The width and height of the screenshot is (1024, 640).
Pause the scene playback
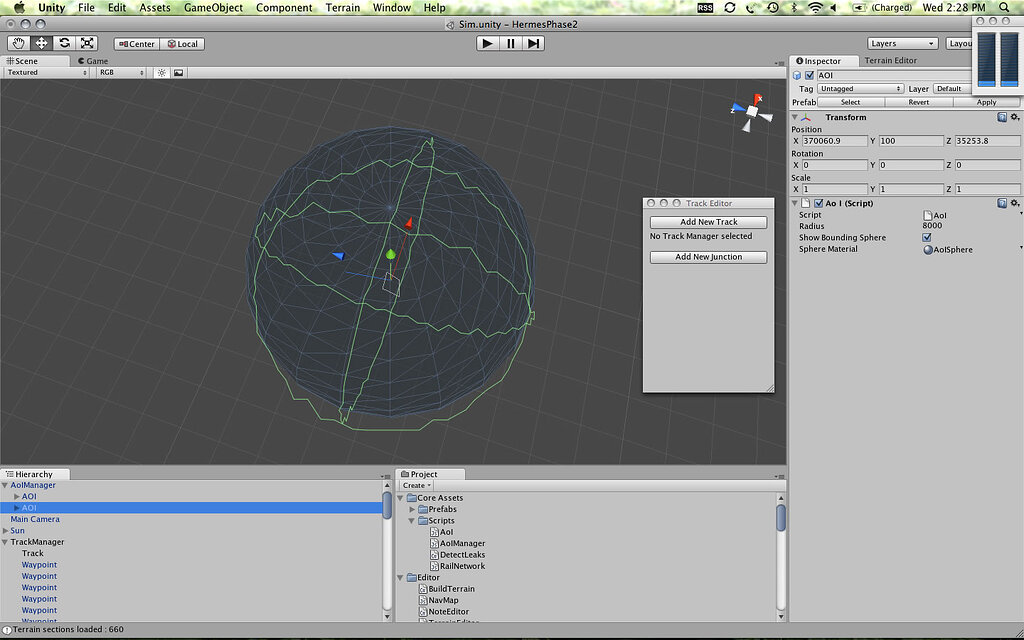510,43
